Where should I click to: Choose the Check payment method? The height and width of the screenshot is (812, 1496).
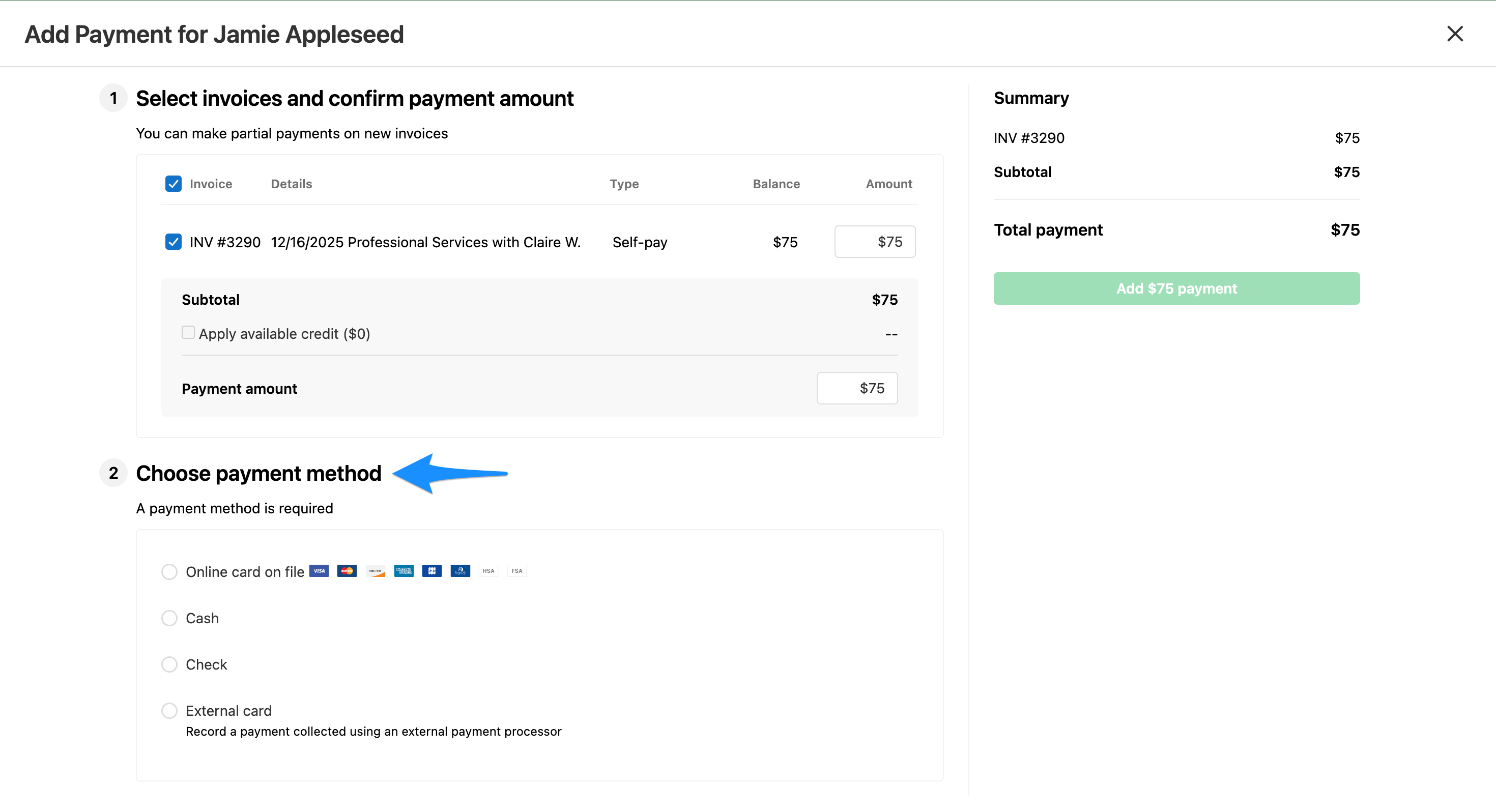click(x=169, y=664)
